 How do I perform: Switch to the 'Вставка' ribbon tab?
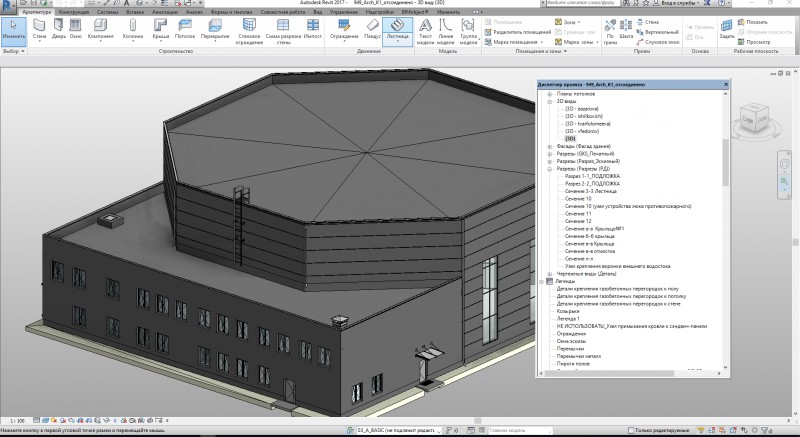(133, 11)
